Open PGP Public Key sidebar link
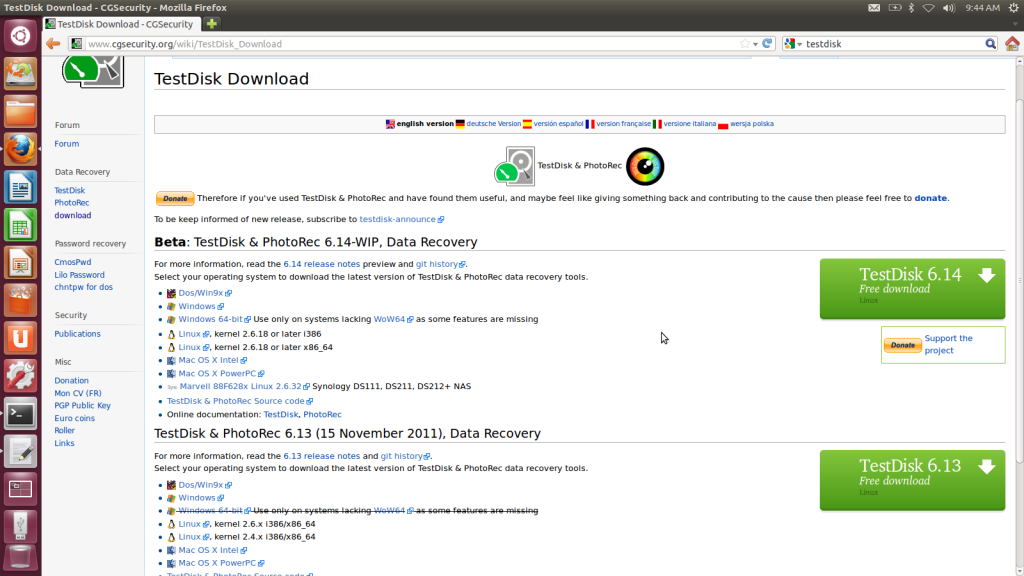1024x576 pixels. point(82,406)
